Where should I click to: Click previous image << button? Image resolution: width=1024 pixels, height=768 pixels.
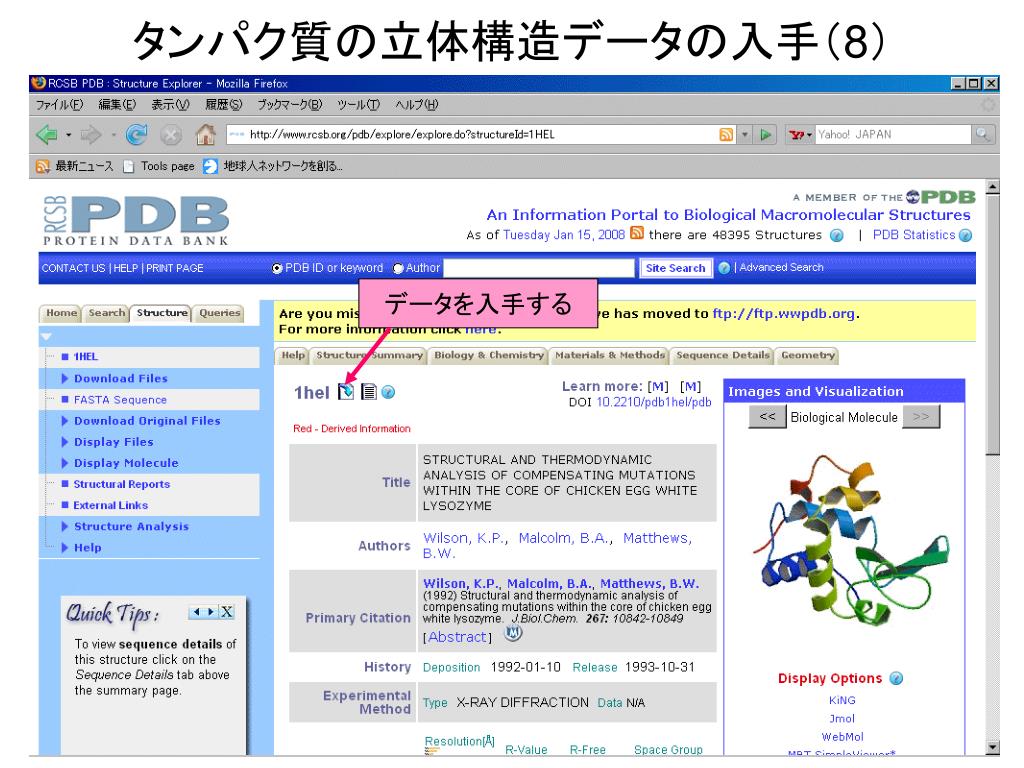pos(767,417)
